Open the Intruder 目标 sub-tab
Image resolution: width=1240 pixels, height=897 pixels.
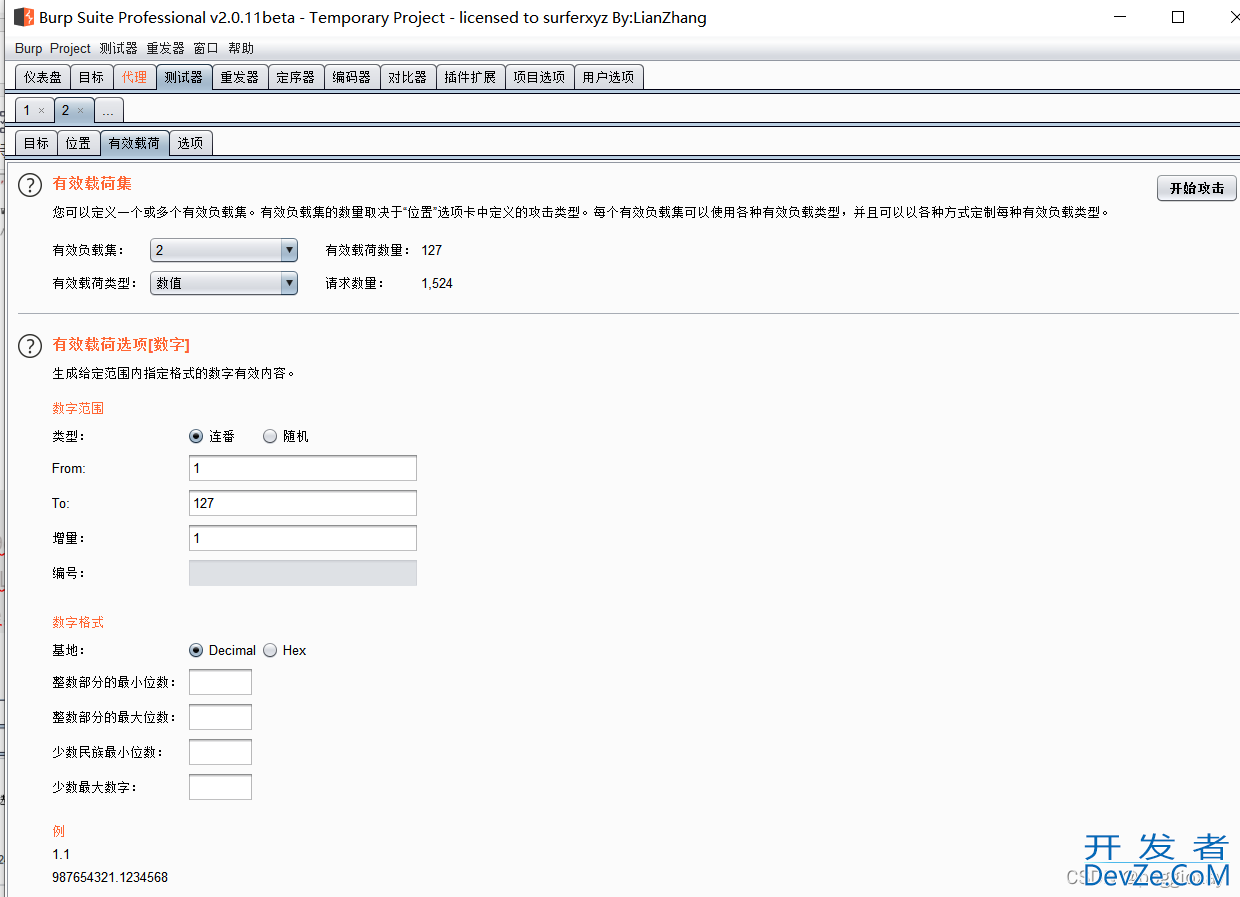pos(36,143)
